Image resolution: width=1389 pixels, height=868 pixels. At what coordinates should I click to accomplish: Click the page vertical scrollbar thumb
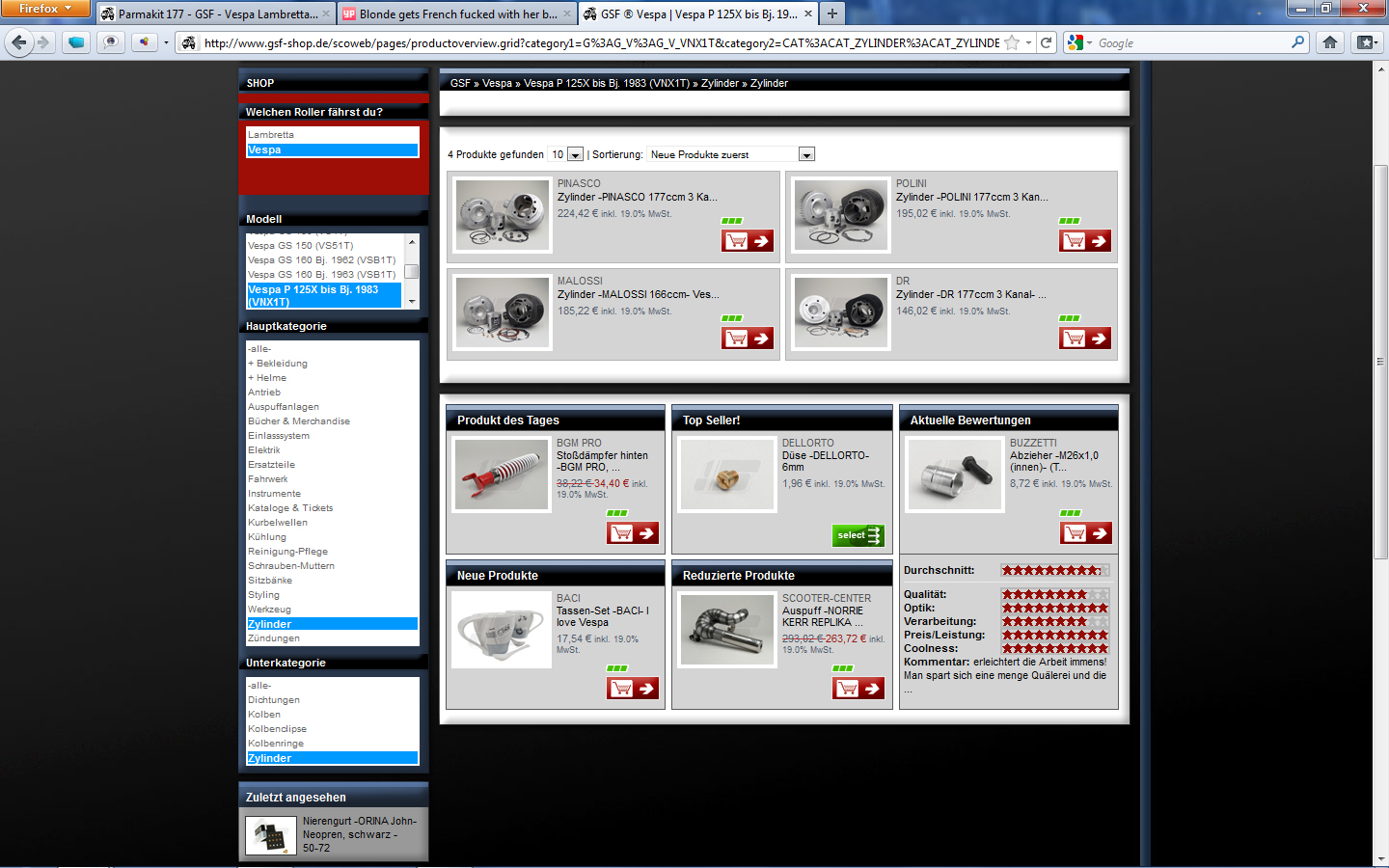(x=1381, y=362)
